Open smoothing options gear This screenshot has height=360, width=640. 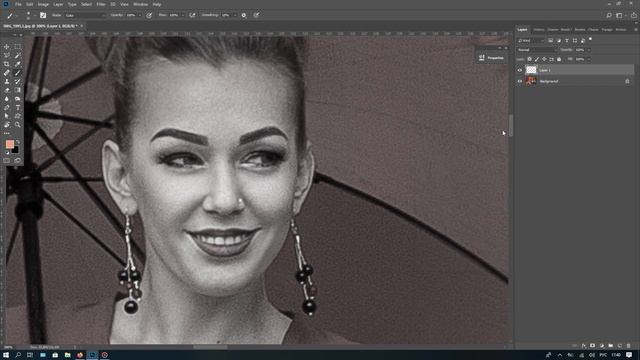[x=244, y=16]
